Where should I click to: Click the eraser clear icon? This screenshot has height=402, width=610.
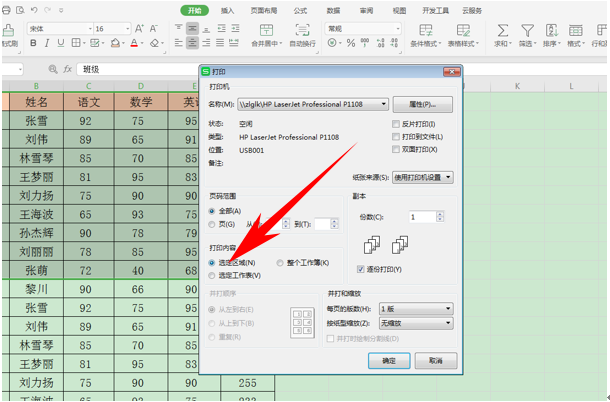(155, 43)
